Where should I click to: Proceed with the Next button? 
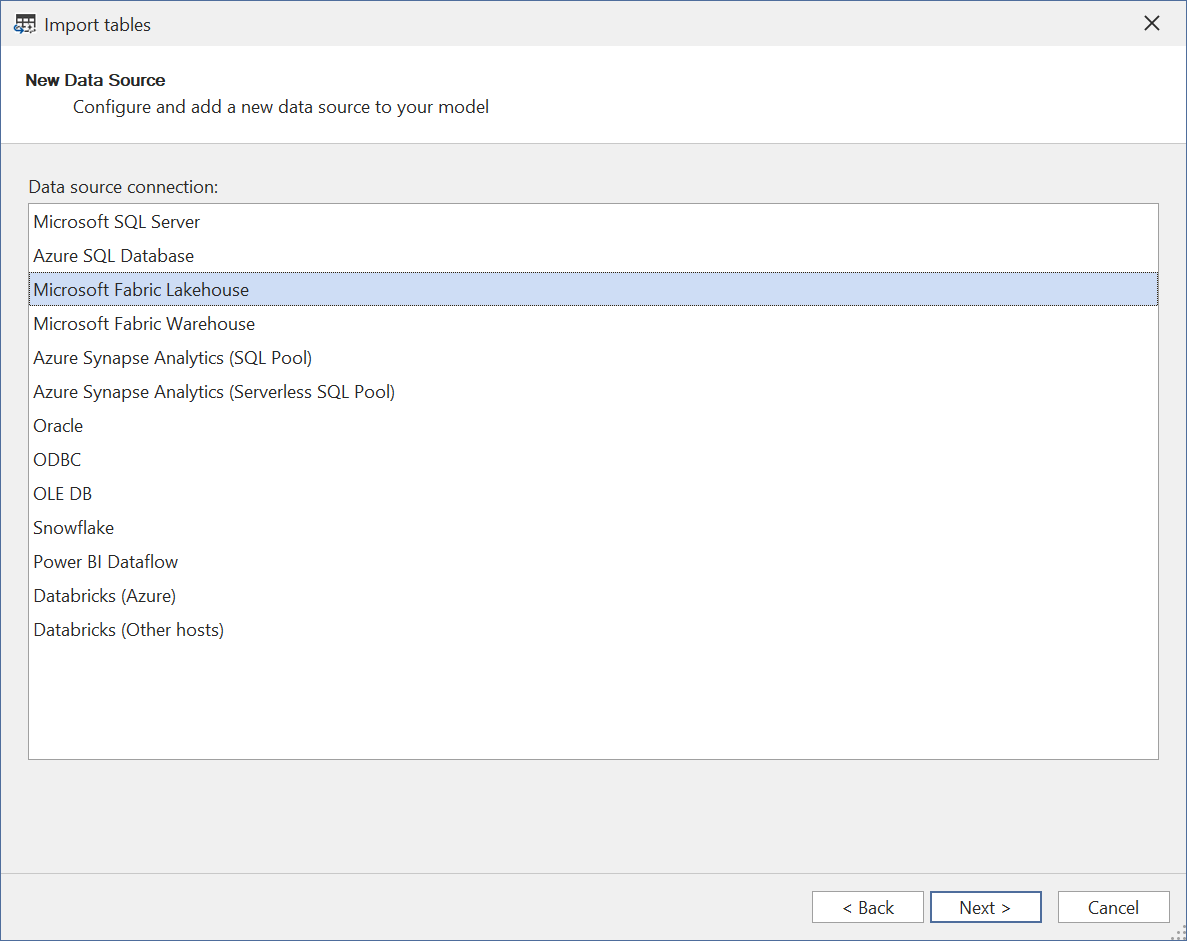pyautogui.click(x=986, y=907)
